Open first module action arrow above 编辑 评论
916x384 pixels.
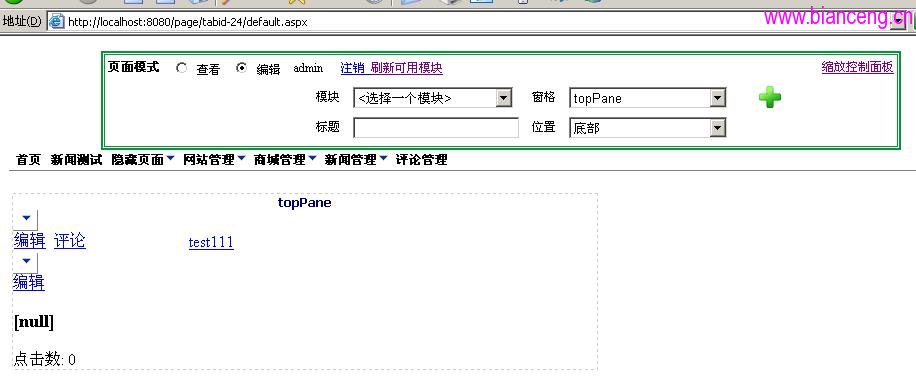tap(26, 219)
